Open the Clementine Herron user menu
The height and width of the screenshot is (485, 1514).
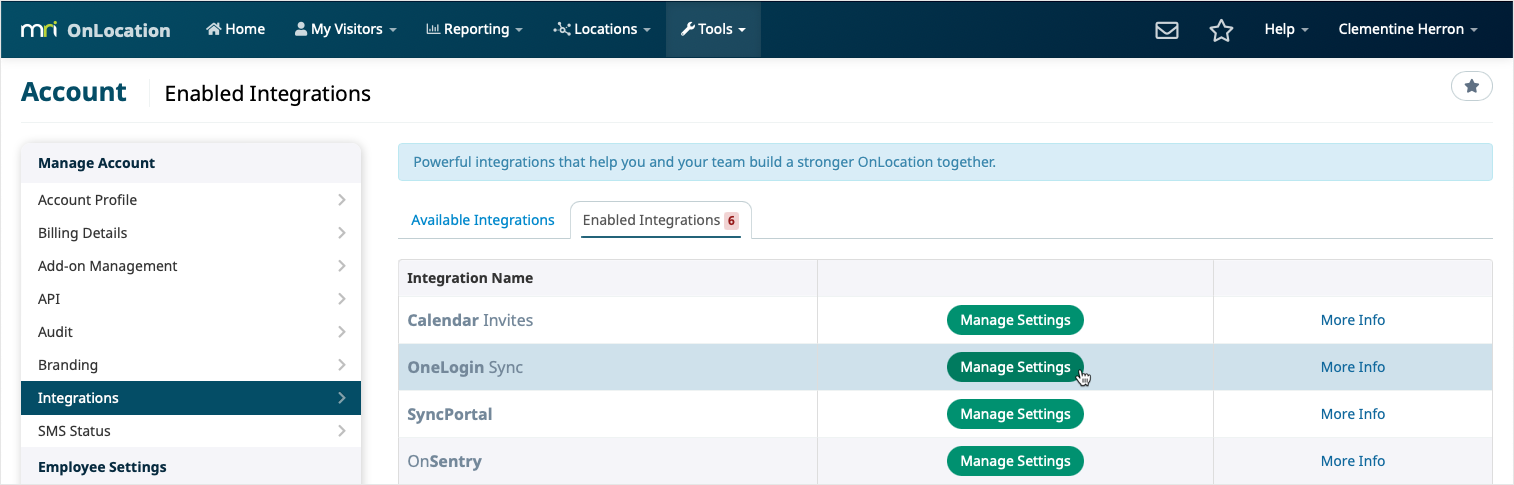tap(1408, 29)
